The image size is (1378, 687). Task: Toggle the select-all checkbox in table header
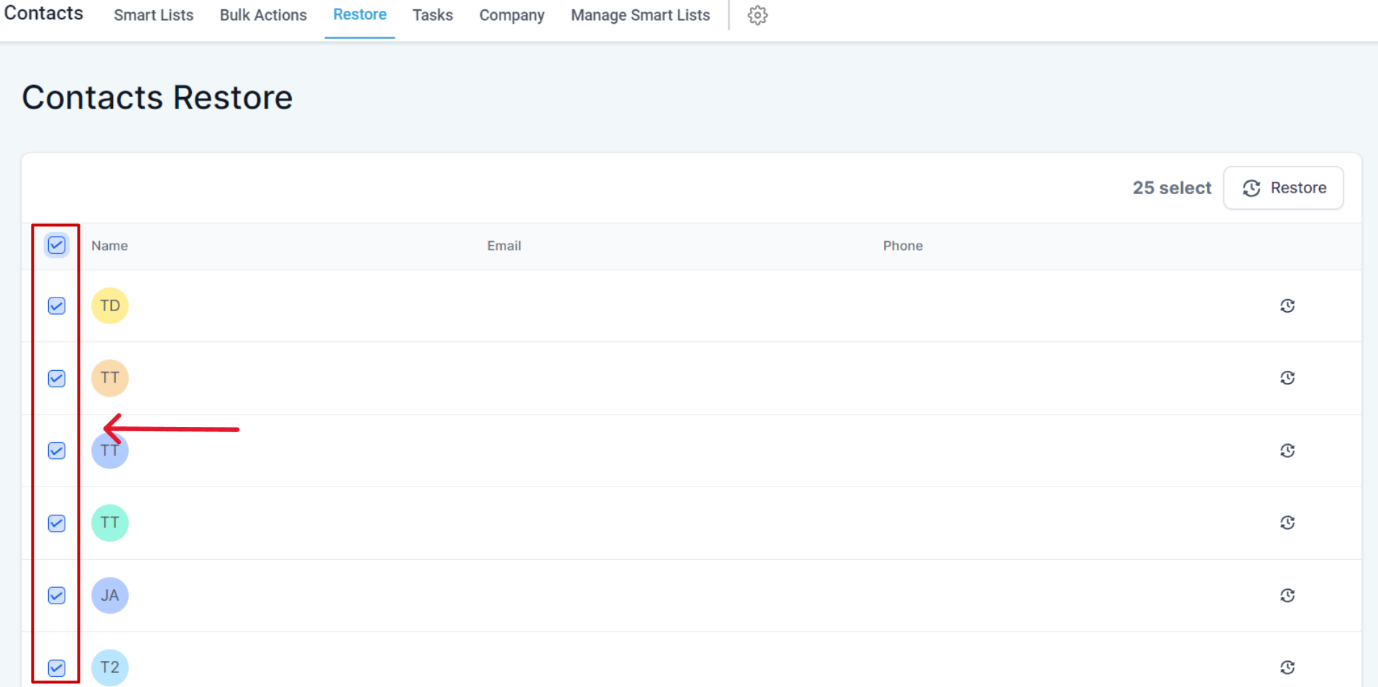click(x=57, y=245)
